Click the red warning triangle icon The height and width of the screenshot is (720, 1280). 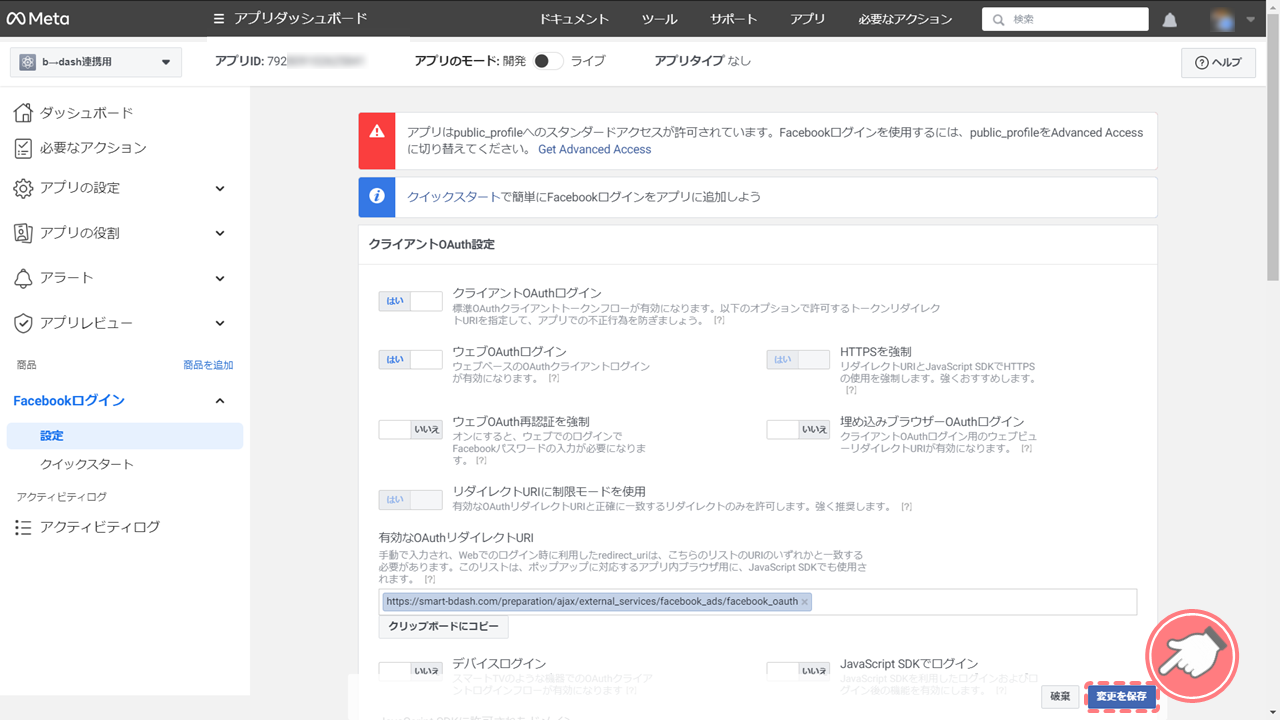(377, 131)
